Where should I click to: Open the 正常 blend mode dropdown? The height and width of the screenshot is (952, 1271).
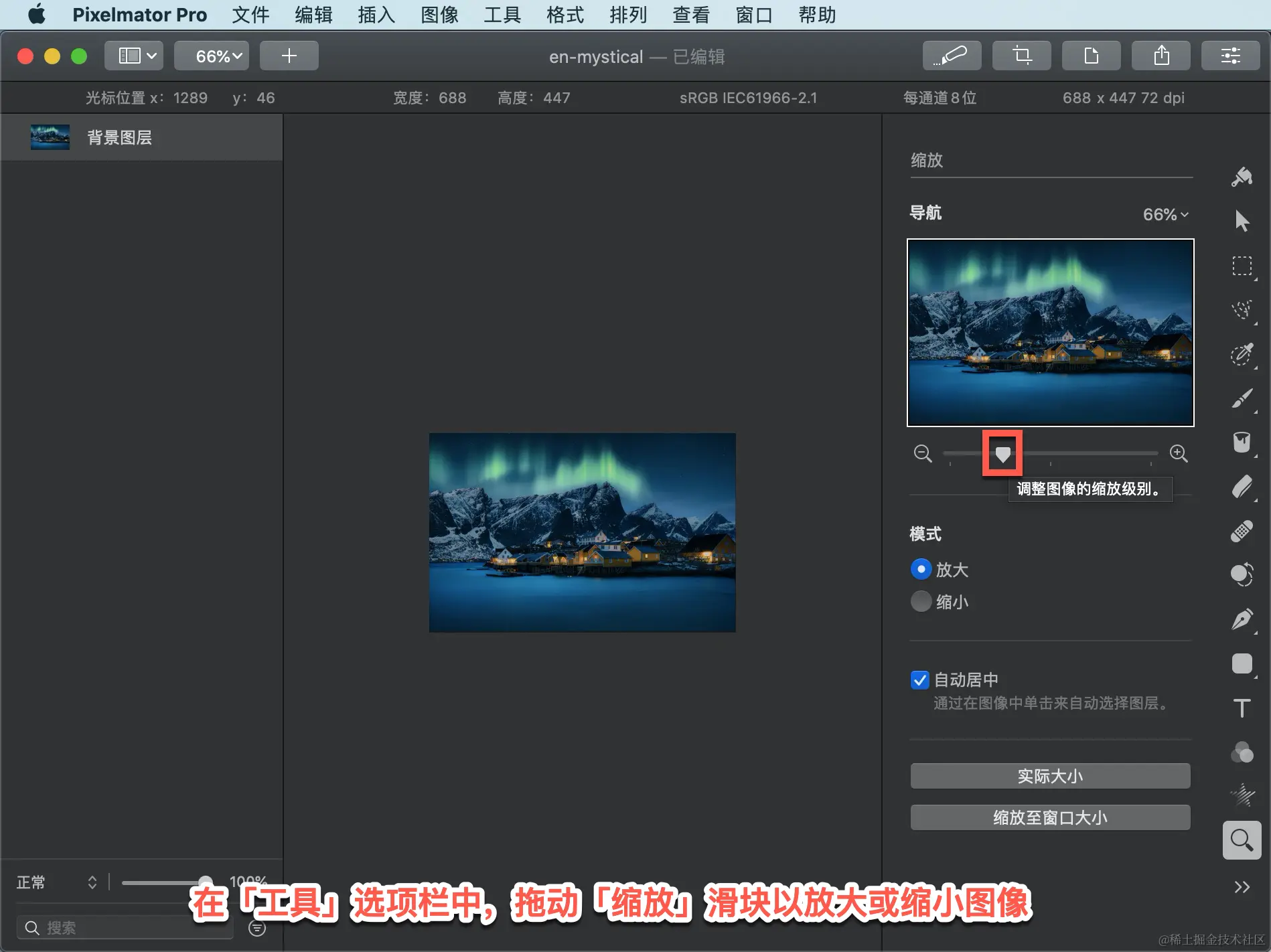(x=57, y=882)
